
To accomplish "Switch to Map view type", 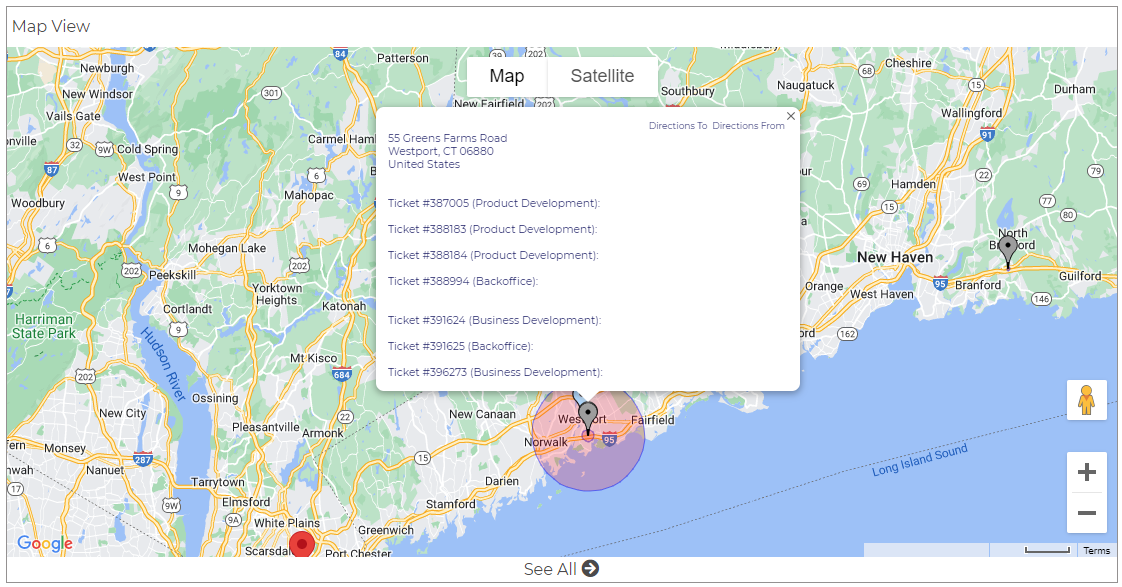I will click(507, 76).
